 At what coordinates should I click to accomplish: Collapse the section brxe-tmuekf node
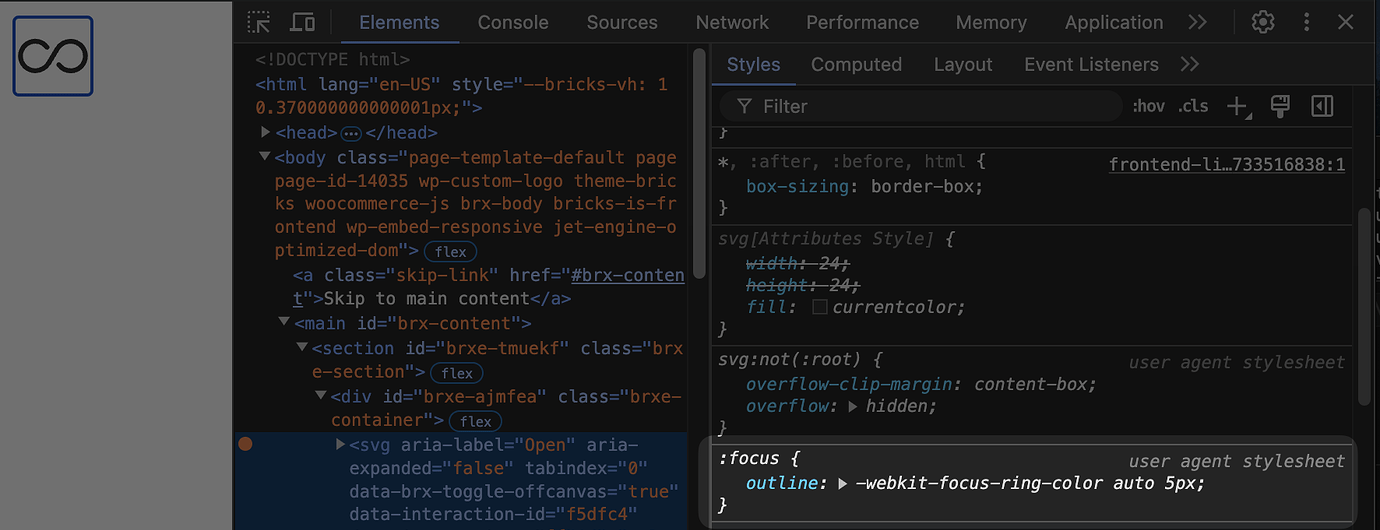(x=301, y=346)
